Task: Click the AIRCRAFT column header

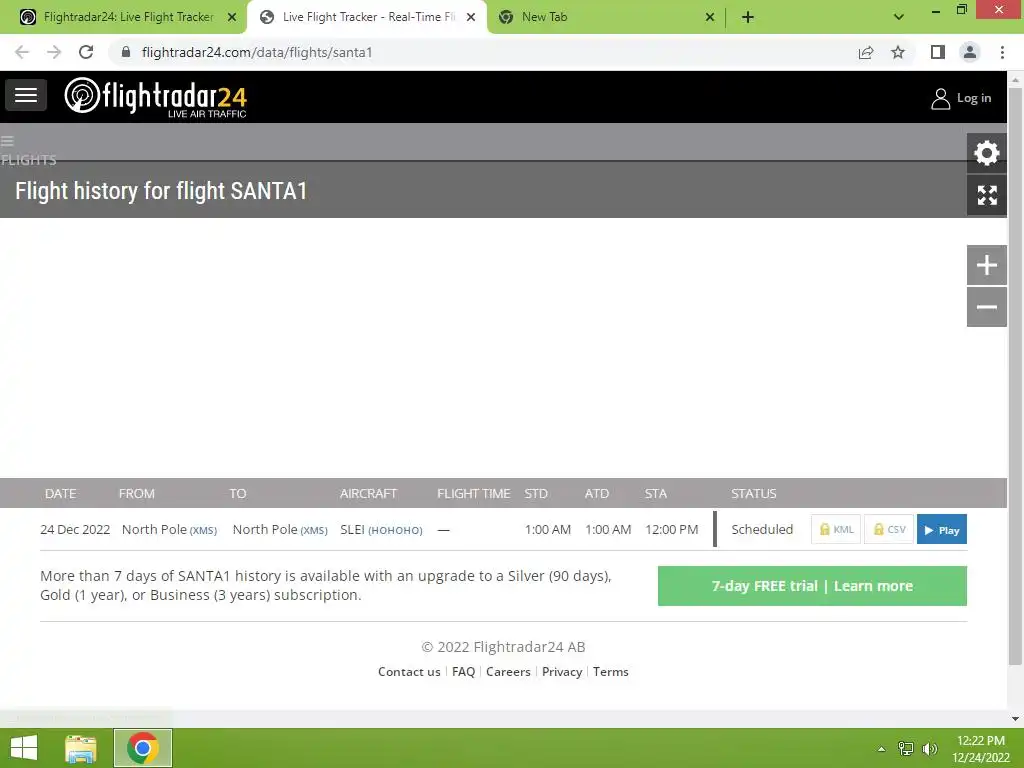Action: click(x=368, y=494)
